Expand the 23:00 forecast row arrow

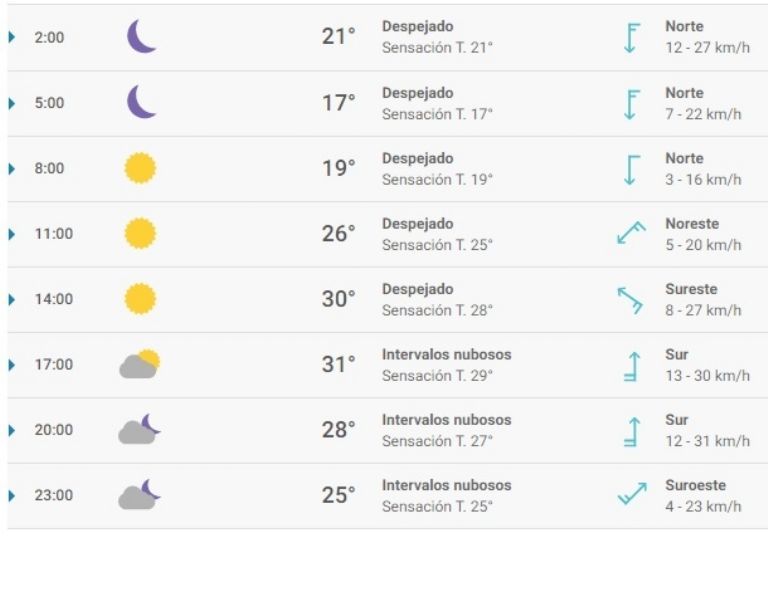pos(12,495)
